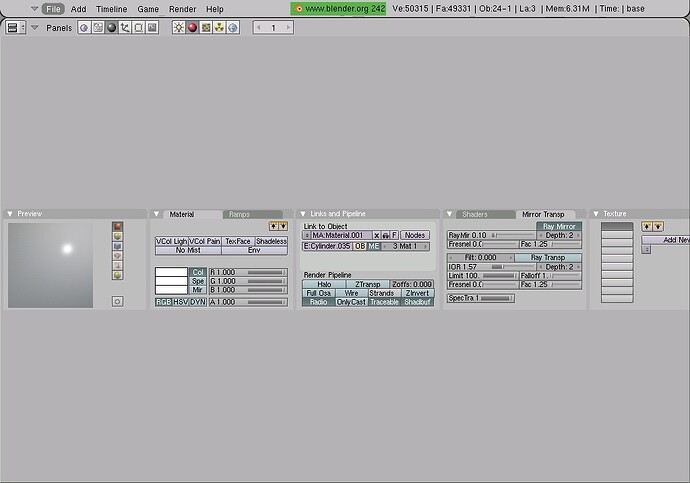Select the top texture channel slot
The height and width of the screenshot is (483, 690).
point(617,226)
